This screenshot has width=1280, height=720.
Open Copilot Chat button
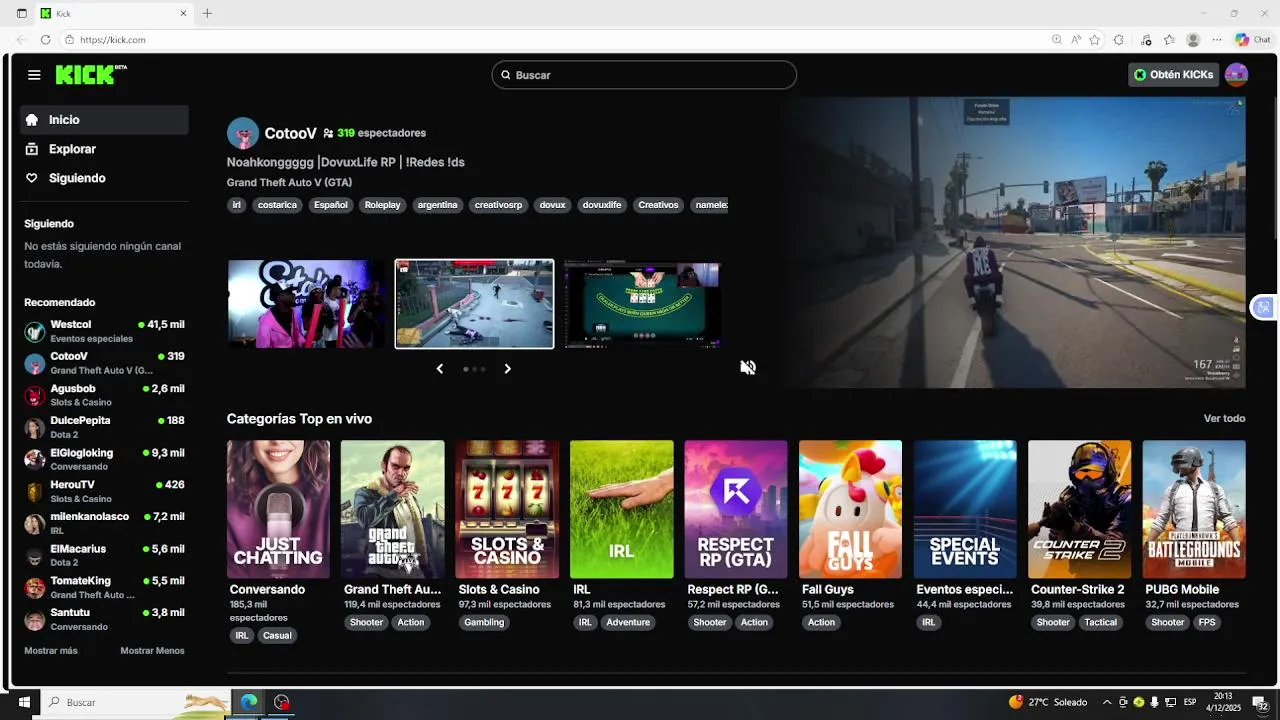pyautogui.click(x=1252, y=40)
